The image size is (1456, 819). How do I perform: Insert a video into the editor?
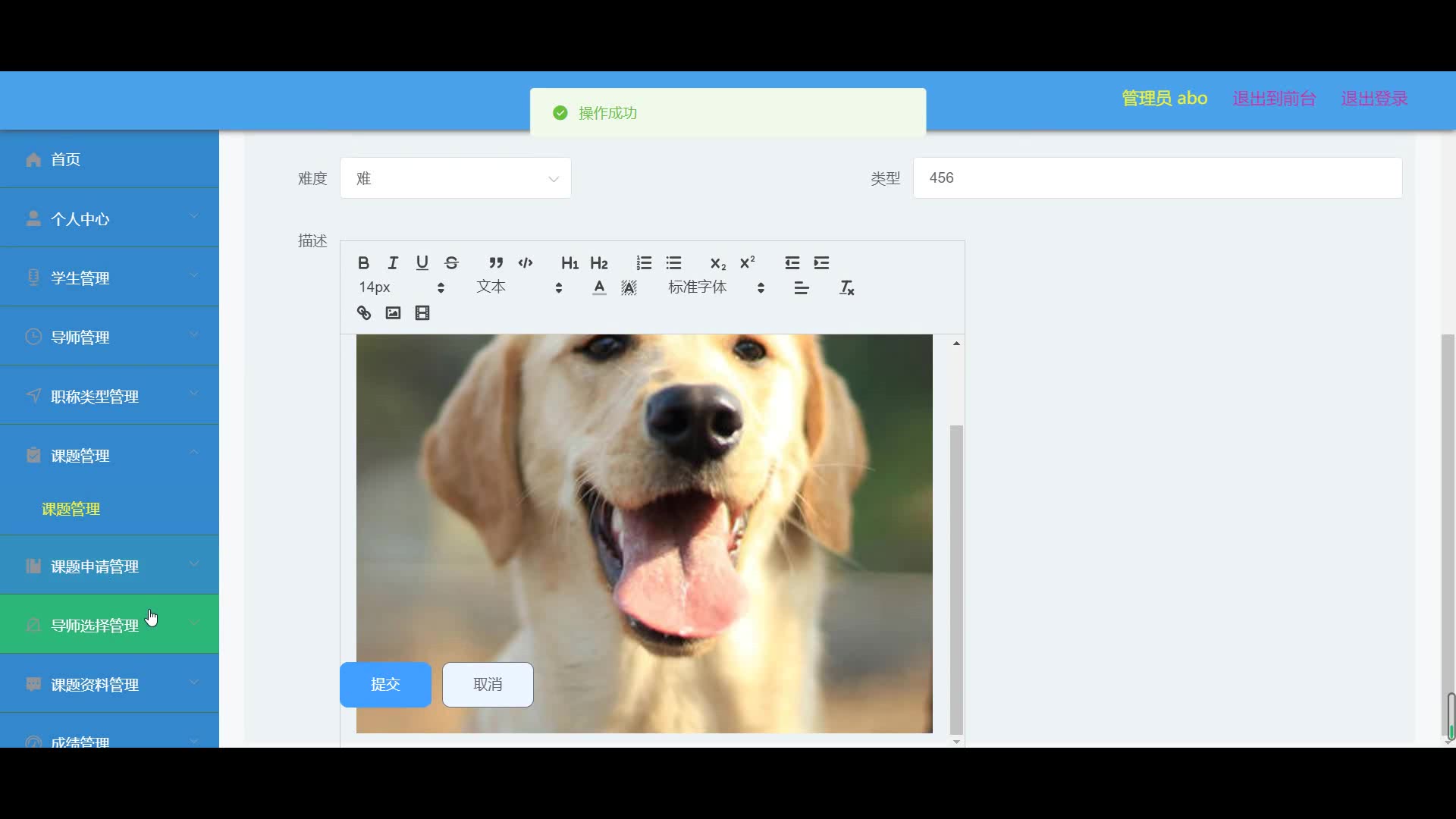(422, 313)
